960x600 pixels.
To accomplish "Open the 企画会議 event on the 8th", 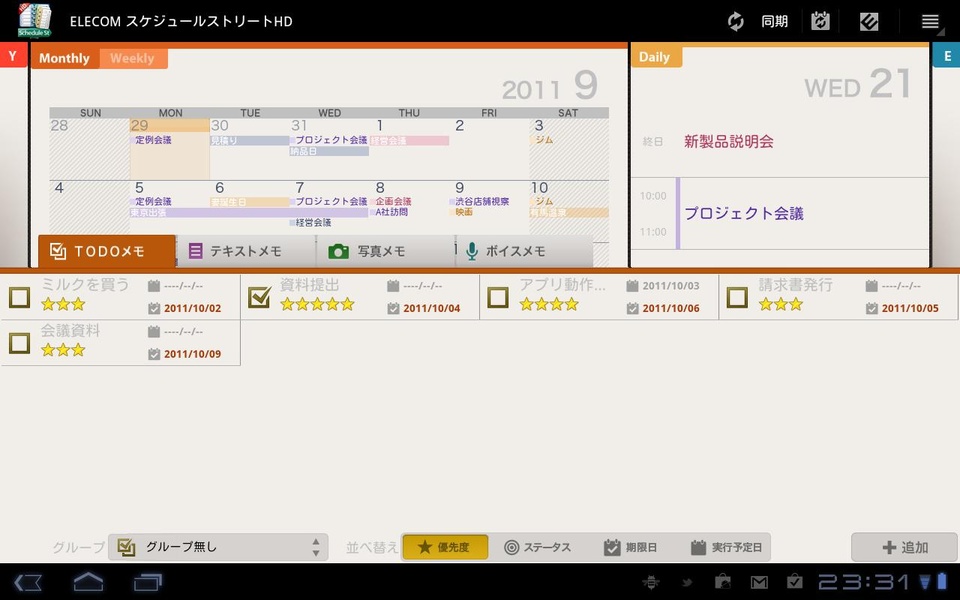I will click(x=392, y=201).
